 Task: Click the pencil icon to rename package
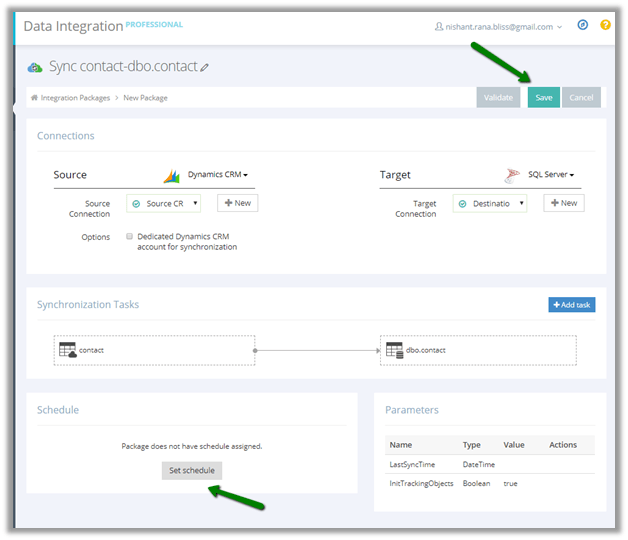coord(205,68)
